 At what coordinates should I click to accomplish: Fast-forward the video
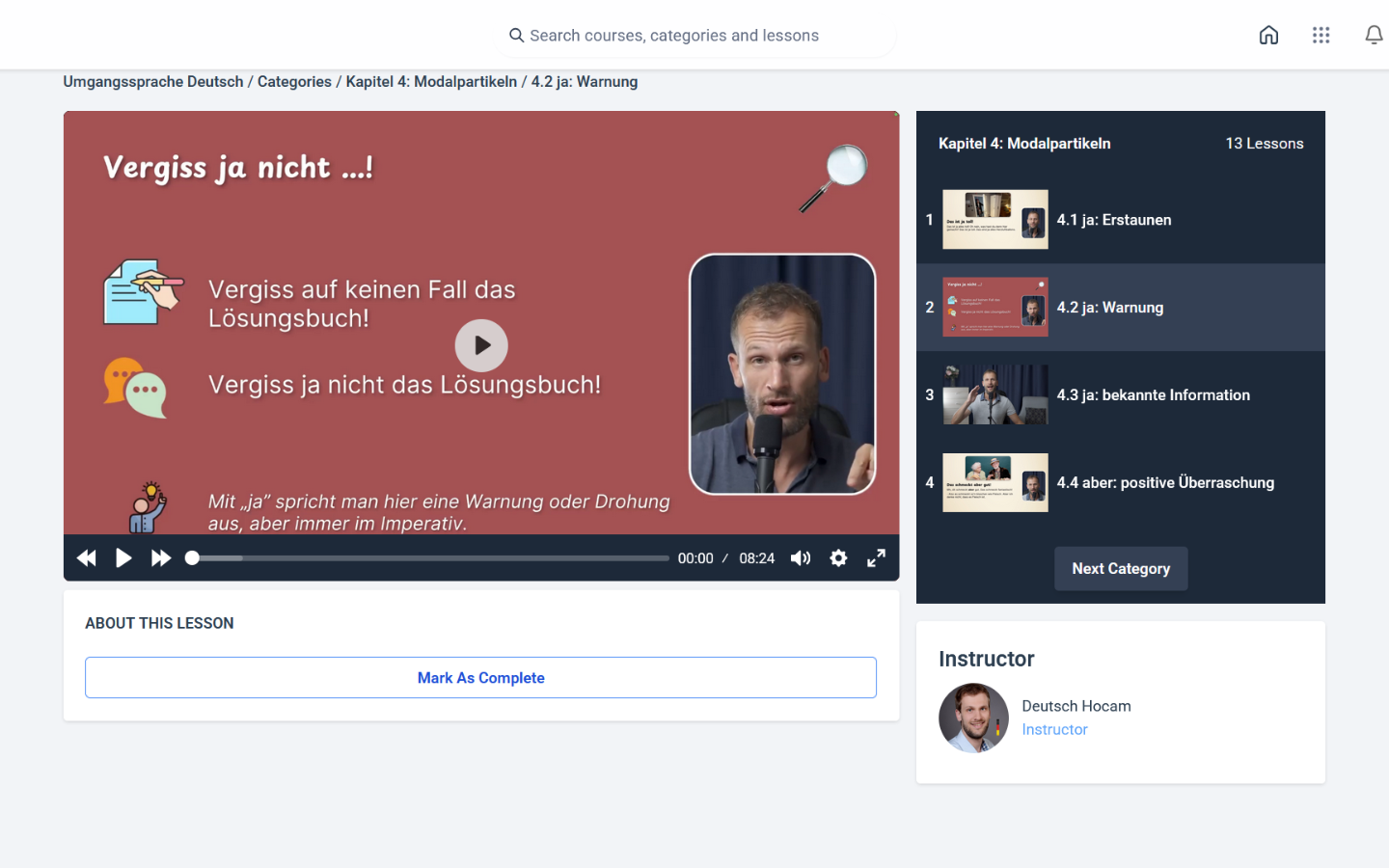coord(161,558)
